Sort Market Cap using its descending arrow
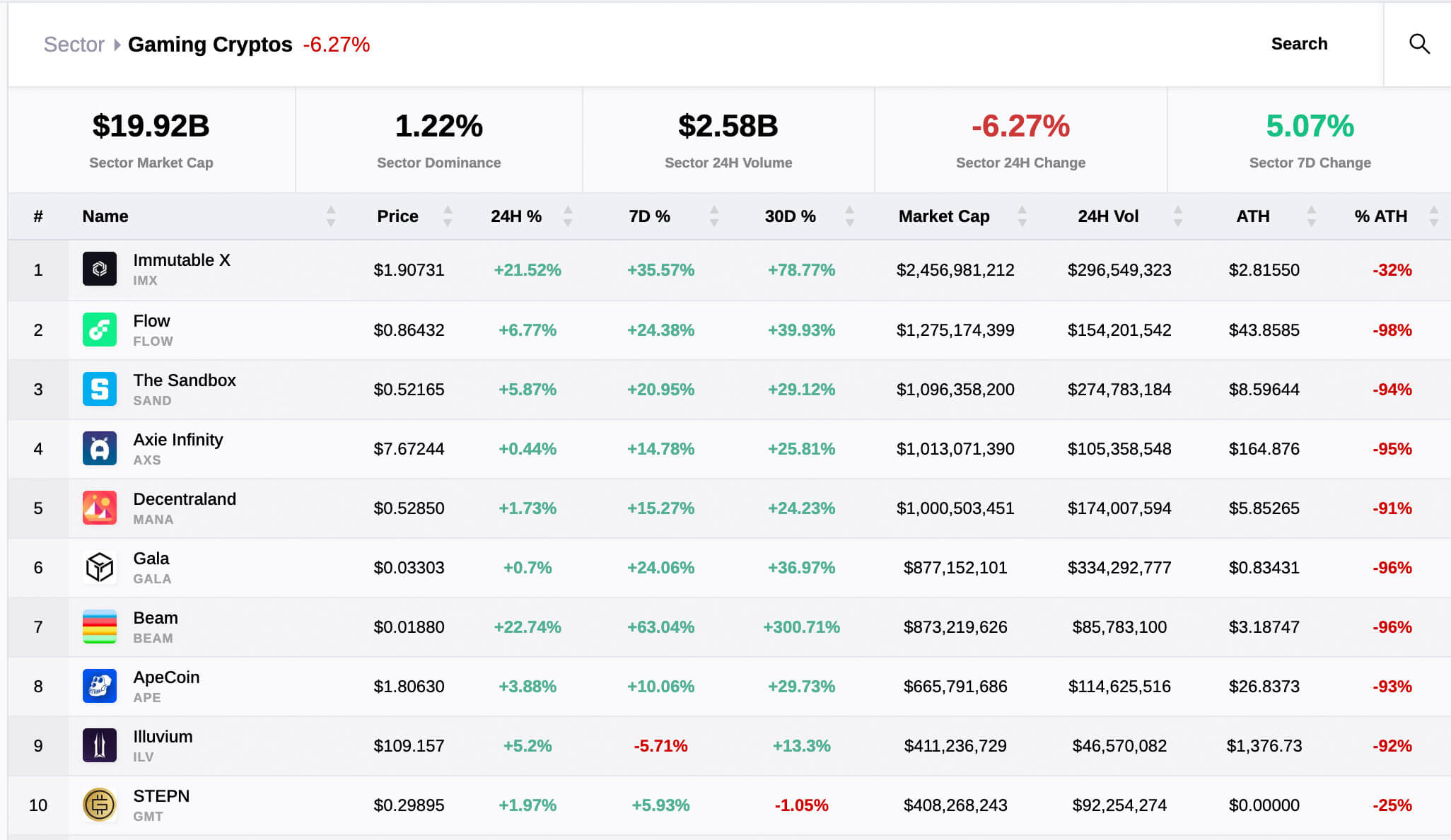The image size is (1451, 840). pyautogui.click(x=1022, y=222)
